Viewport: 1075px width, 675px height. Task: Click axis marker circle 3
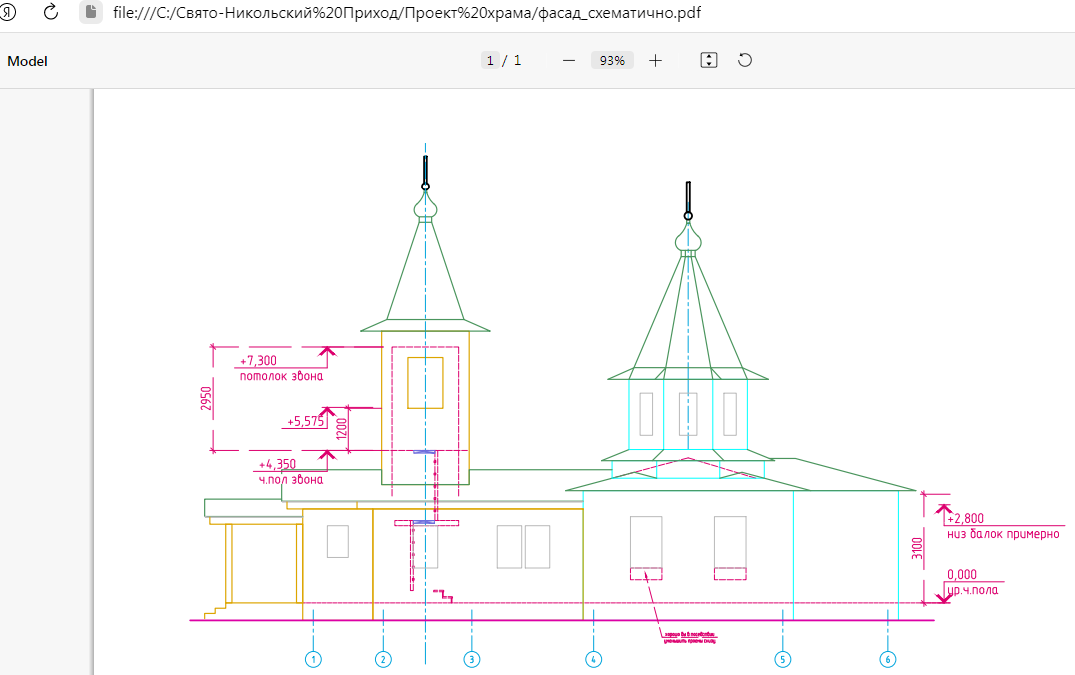point(472,660)
